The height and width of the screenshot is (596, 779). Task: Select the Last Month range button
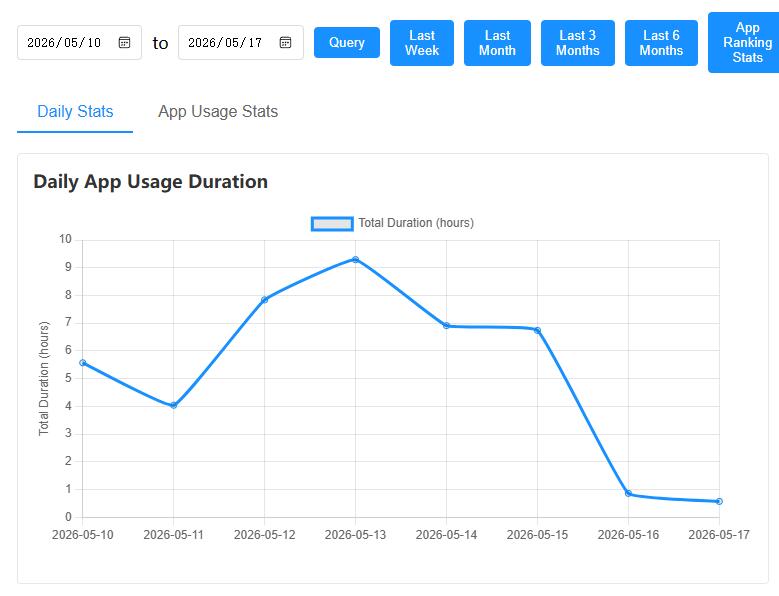pos(497,43)
